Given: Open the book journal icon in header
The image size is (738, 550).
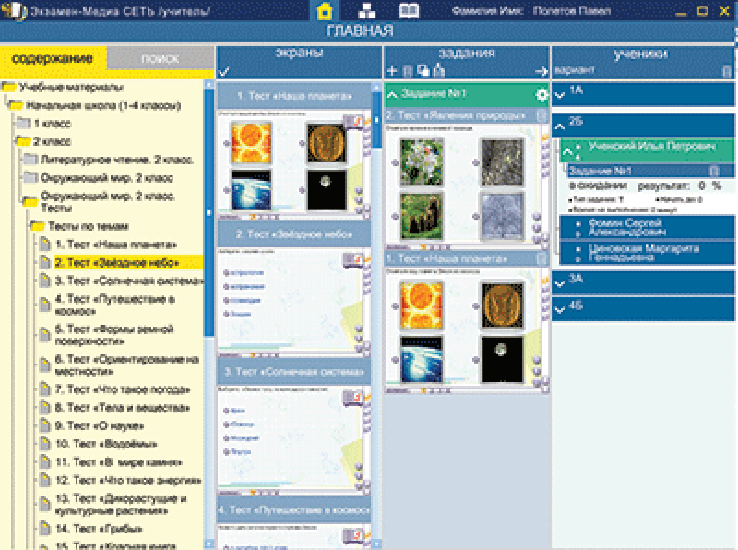Looking at the screenshot, I should coord(409,10).
